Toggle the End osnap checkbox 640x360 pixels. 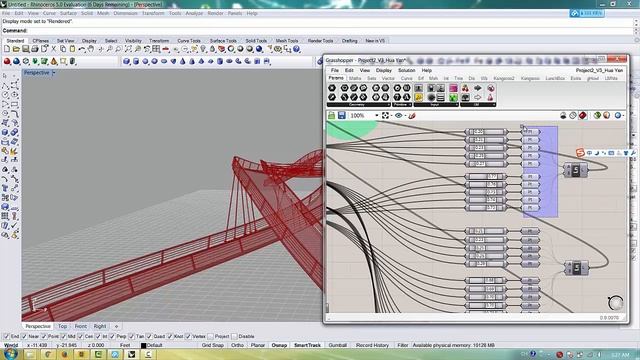coord(6,337)
